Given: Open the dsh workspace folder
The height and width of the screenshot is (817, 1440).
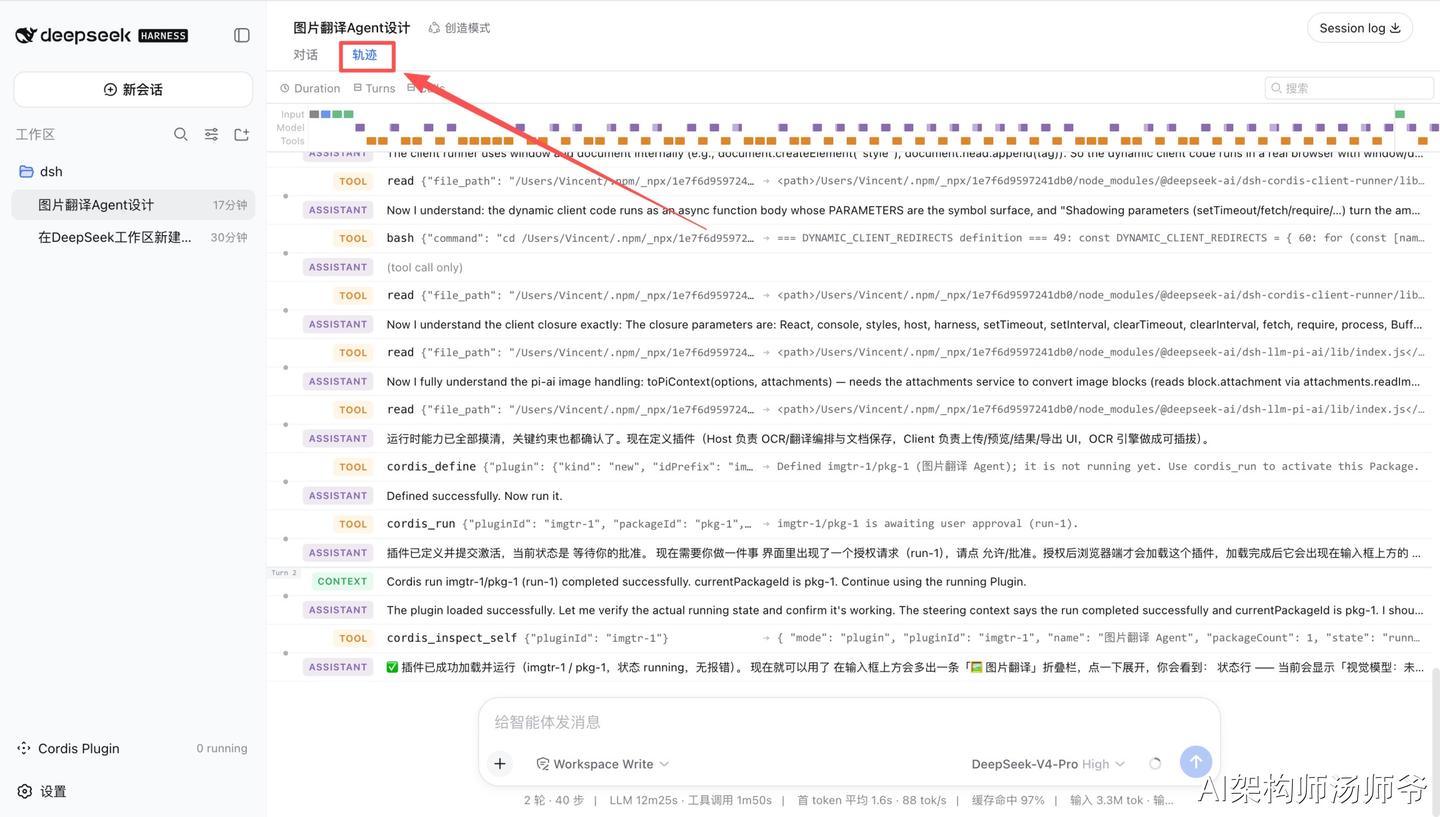Looking at the screenshot, I should (x=133, y=172).
